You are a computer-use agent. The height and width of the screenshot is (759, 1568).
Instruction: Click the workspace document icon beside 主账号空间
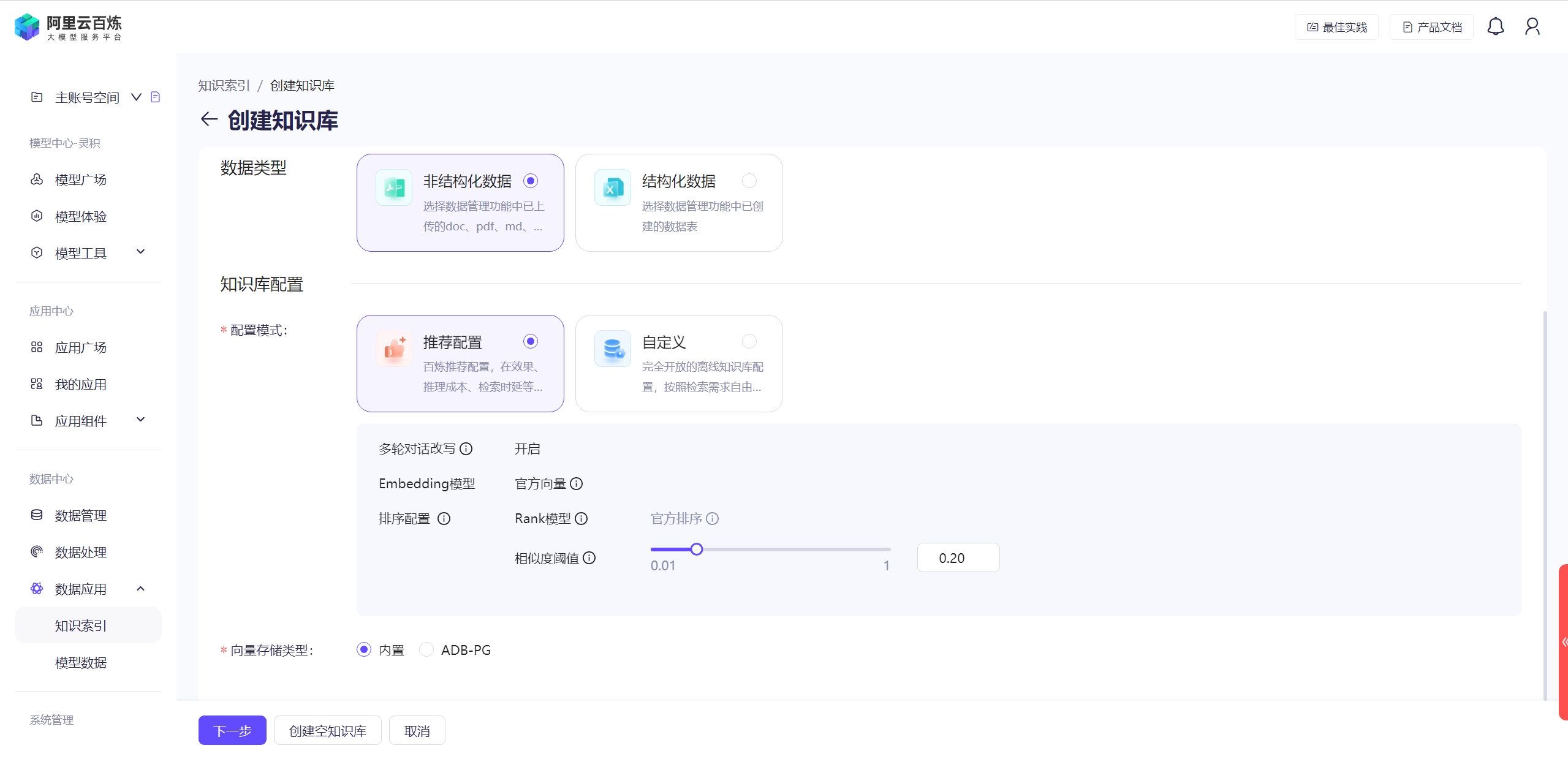click(156, 97)
